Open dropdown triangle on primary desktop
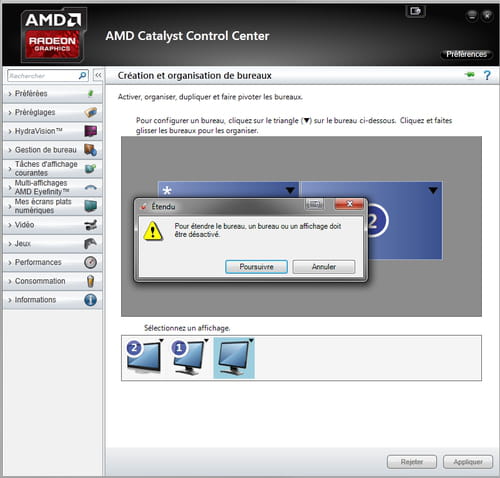The width and height of the screenshot is (500, 478). tap(290, 190)
